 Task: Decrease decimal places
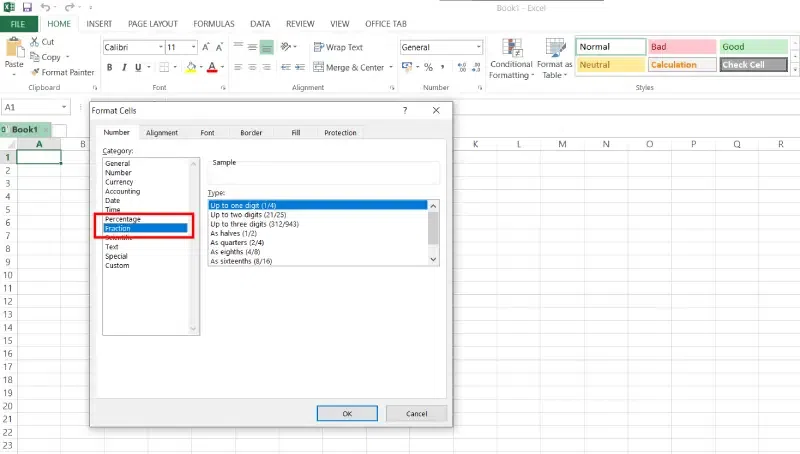[x=476, y=67]
